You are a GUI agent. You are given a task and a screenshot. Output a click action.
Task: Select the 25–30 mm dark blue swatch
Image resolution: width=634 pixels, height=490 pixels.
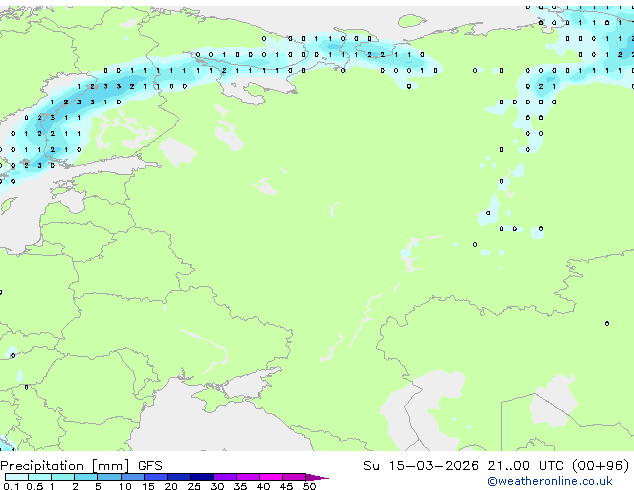pos(201,477)
